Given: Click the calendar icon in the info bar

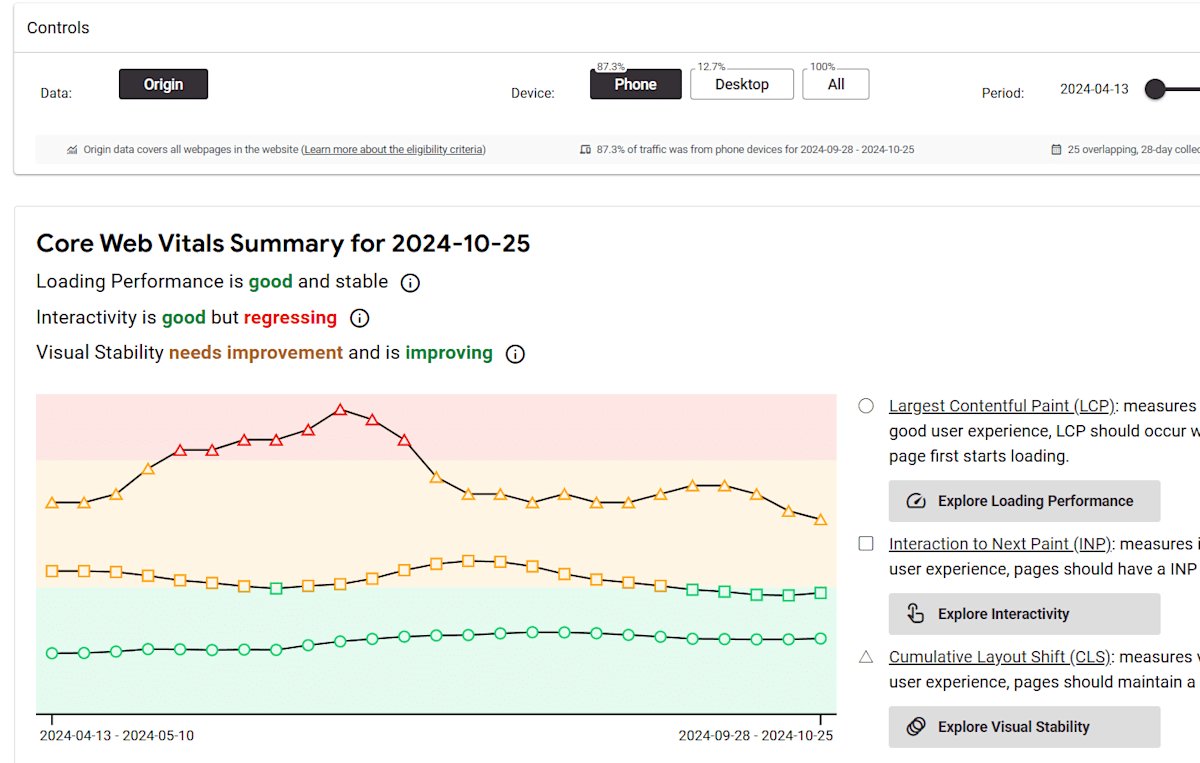Looking at the screenshot, I should click(1056, 150).
